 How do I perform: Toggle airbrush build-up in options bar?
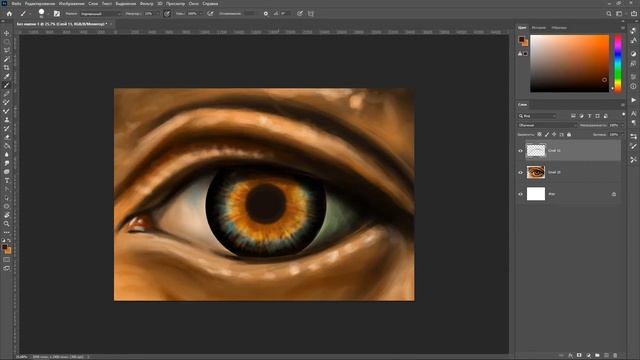[x=210, y=13]
